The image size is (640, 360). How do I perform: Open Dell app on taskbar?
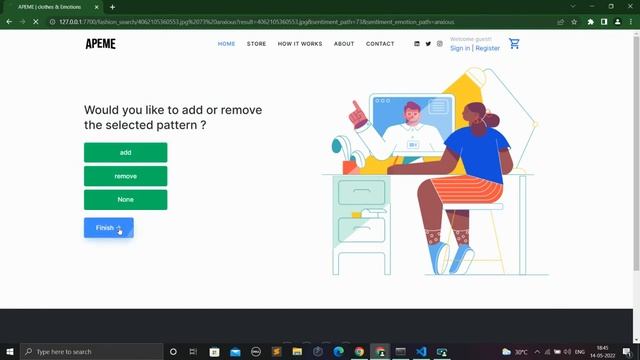point(256,351)
